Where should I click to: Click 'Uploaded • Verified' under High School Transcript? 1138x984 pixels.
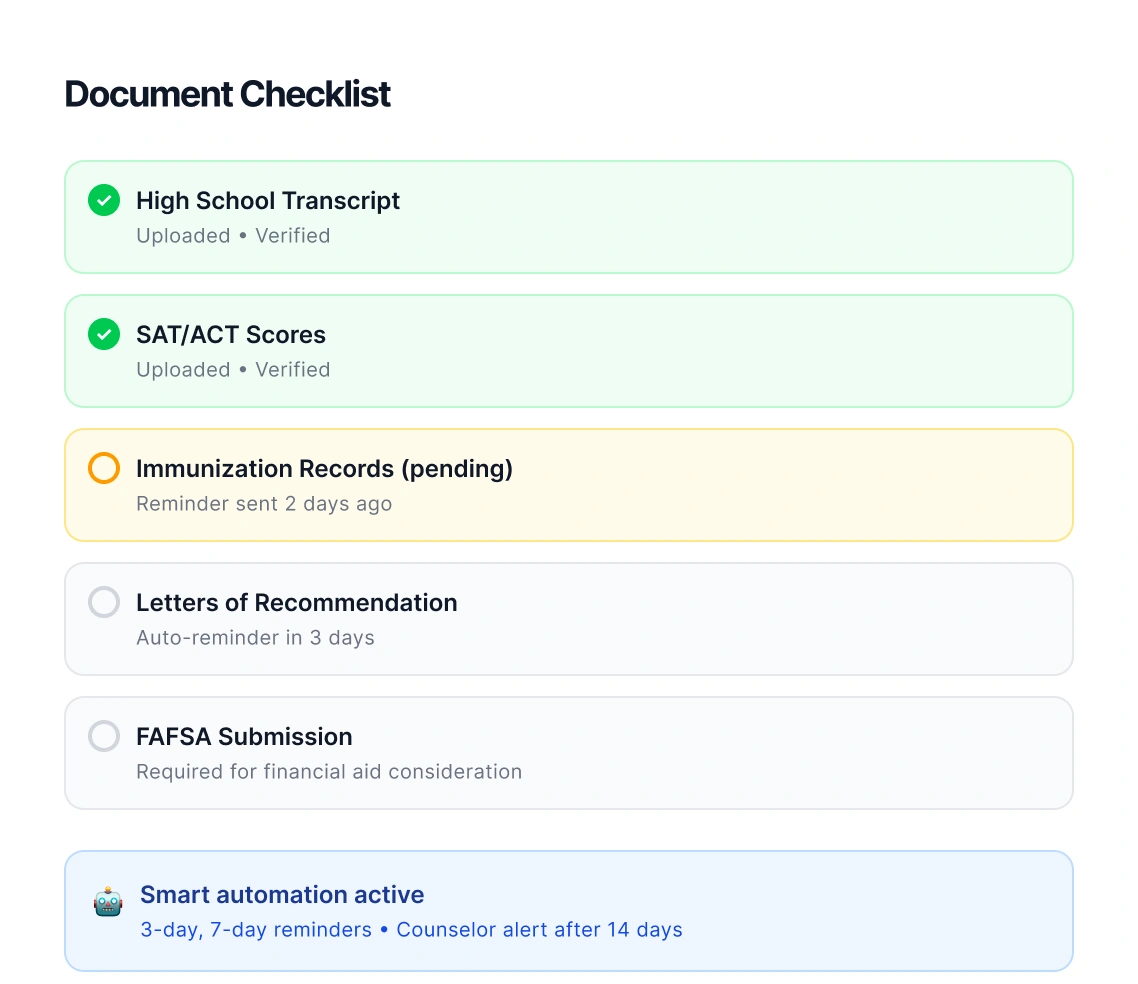(233, 236)
